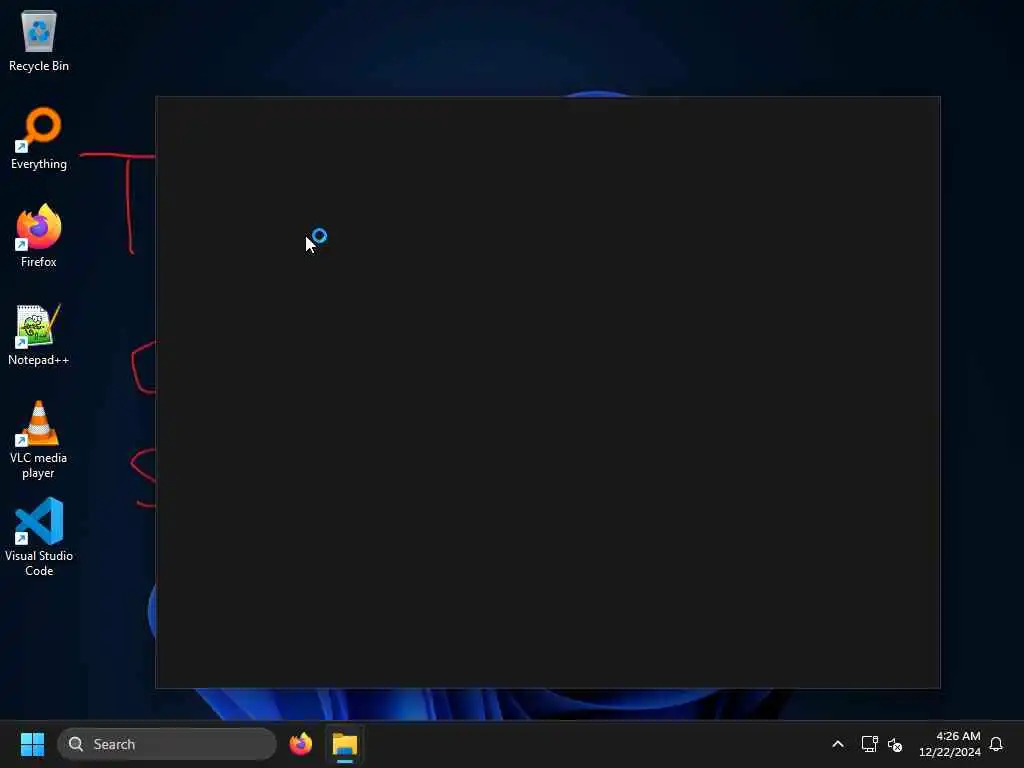This screenshot has height=768, width=1024.
Task: Open Firefox from the taskbar
Action: coord(301,744)
